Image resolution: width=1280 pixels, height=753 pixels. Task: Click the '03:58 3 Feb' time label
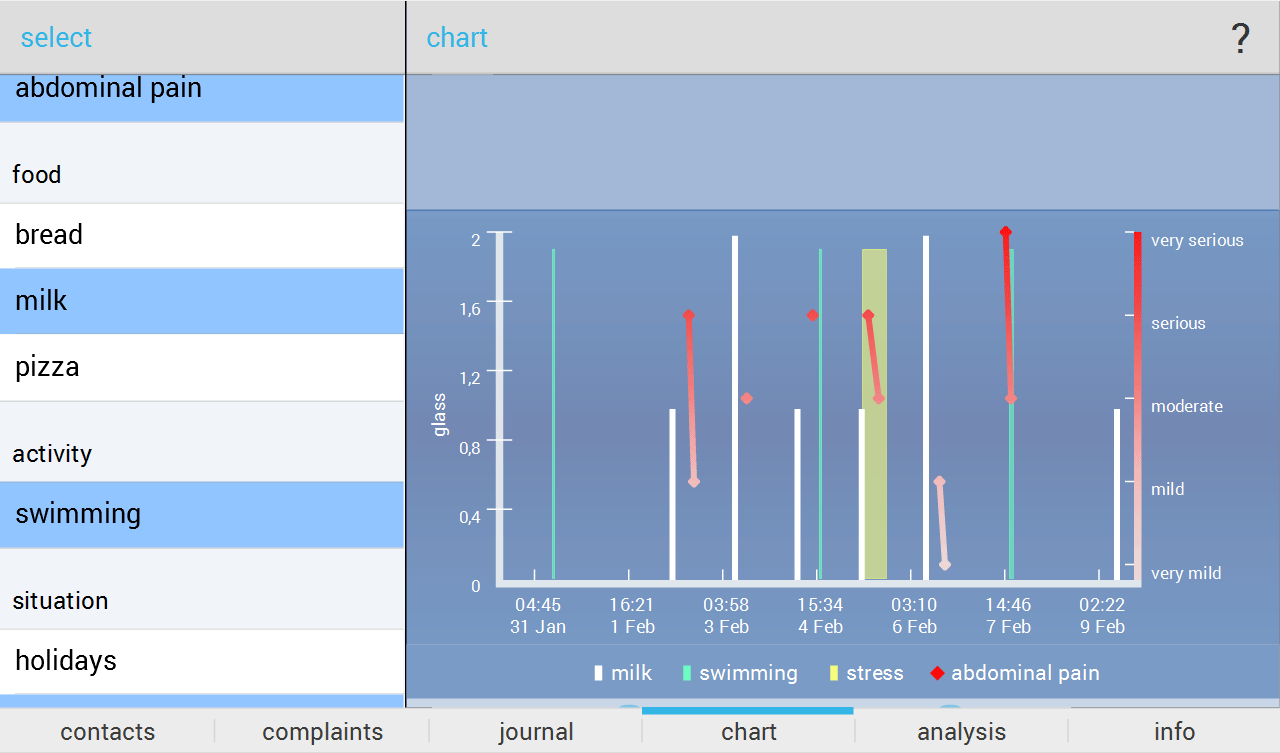pyautogui.click(x=726, y=616)
